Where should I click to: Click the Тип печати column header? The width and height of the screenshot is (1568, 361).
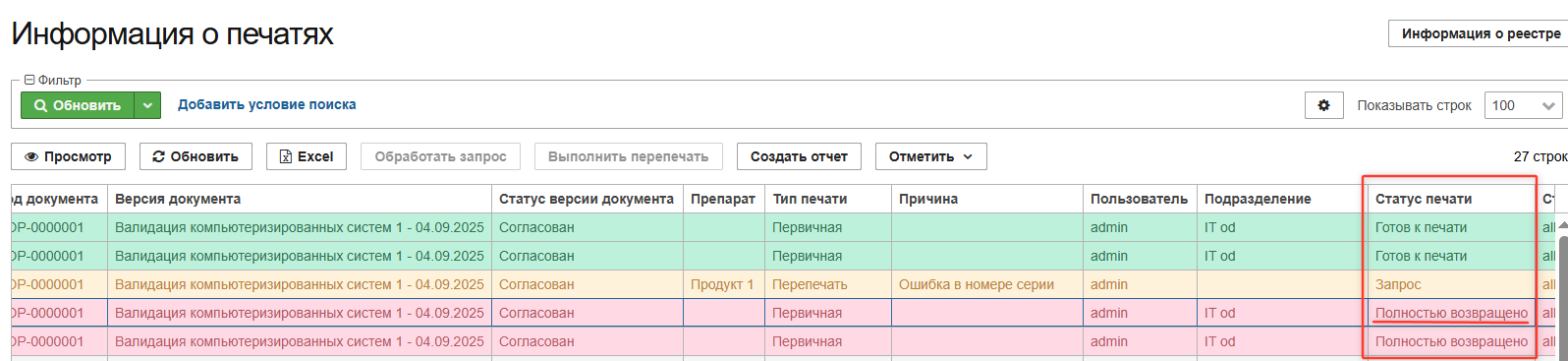click(828, 199)
